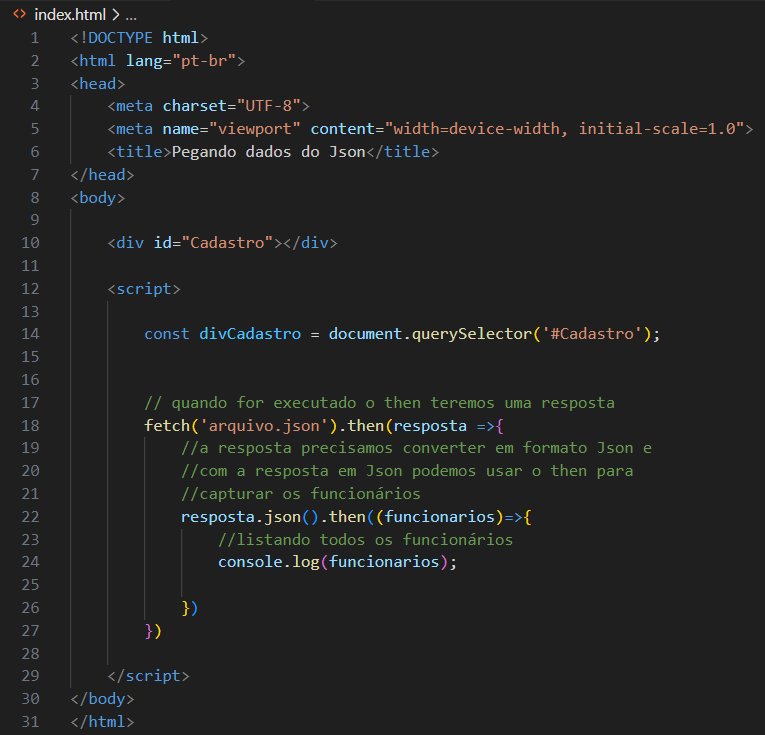Place cursor on the divCadastro constant name
This screenshot has width=765, height=735.
click(x=249, y=334)
